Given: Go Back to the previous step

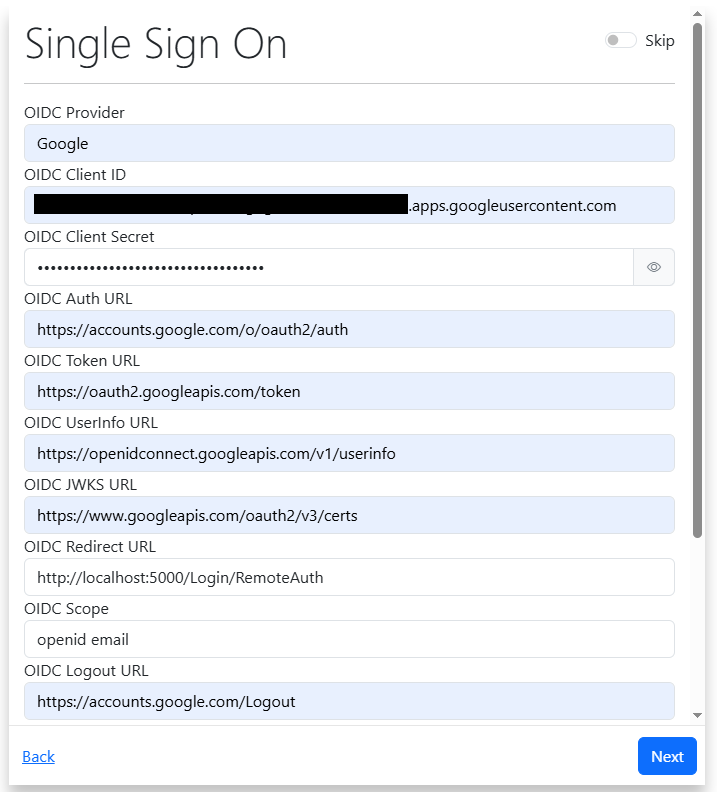Looking at the screenshot, I should pyautogui.click(x=38, y=756).
